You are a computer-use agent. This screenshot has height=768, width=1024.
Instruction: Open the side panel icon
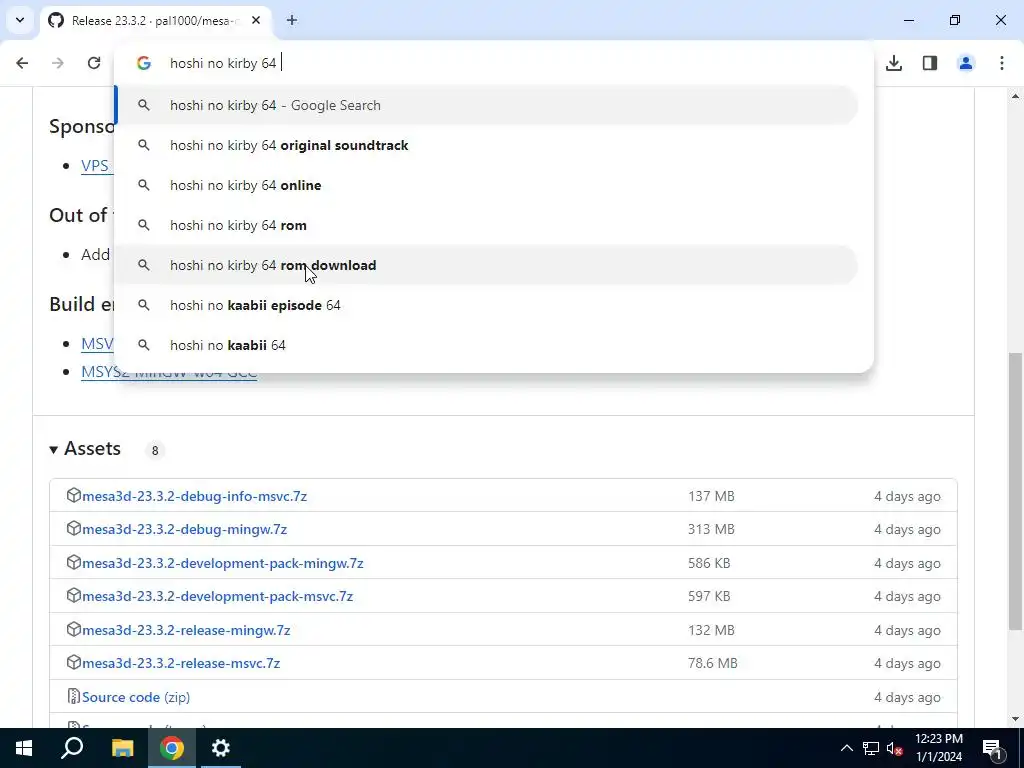click(930, 63)
